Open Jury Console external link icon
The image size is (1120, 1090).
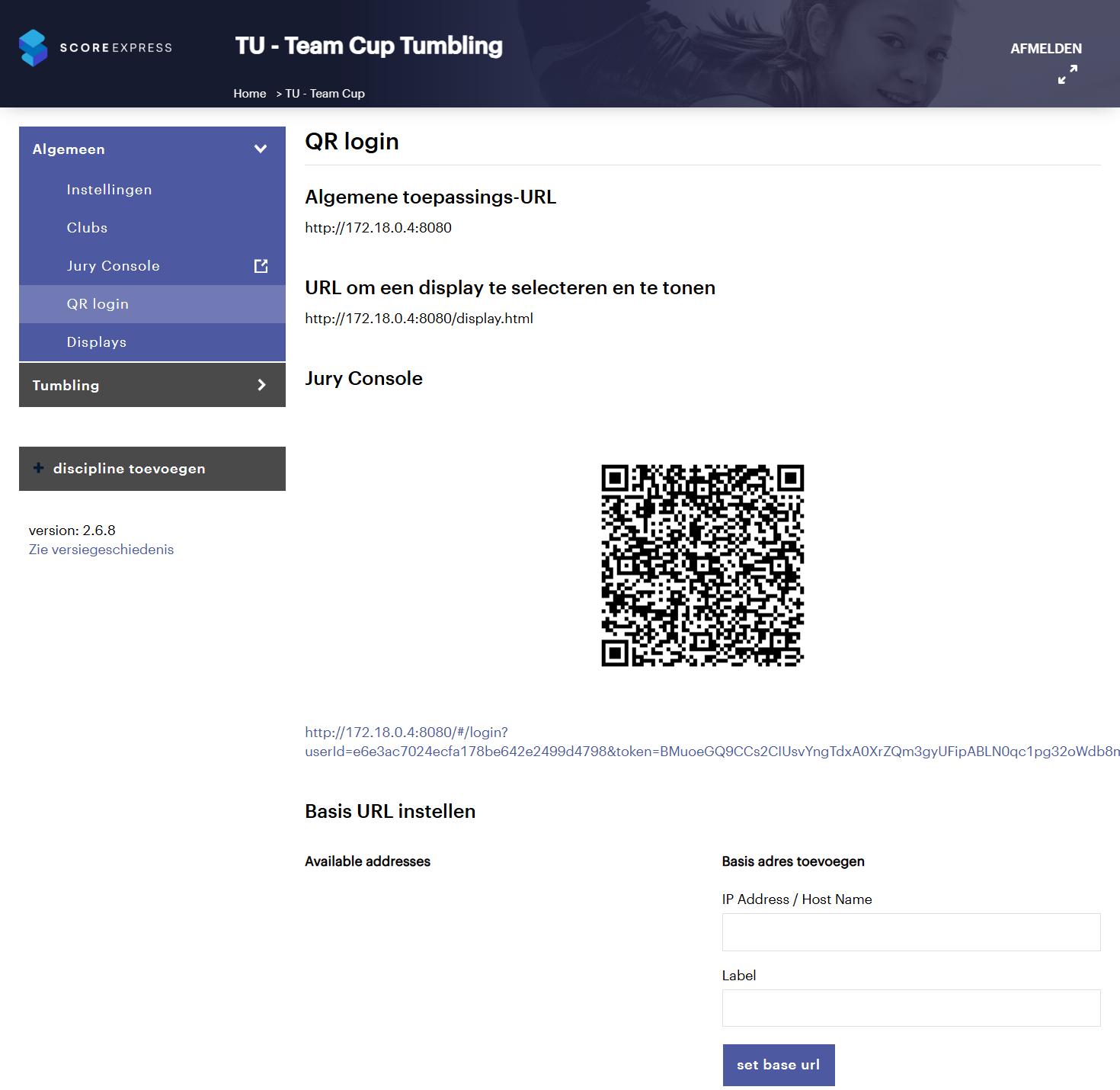(261, 266)
